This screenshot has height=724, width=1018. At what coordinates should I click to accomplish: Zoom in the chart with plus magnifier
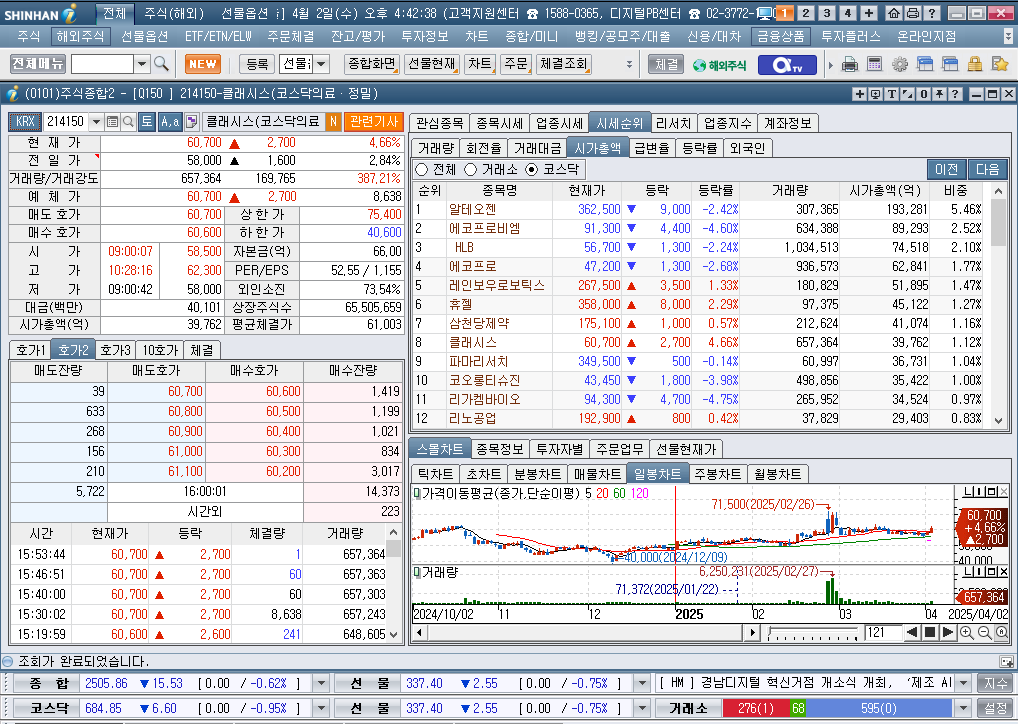tap(967, 632)
